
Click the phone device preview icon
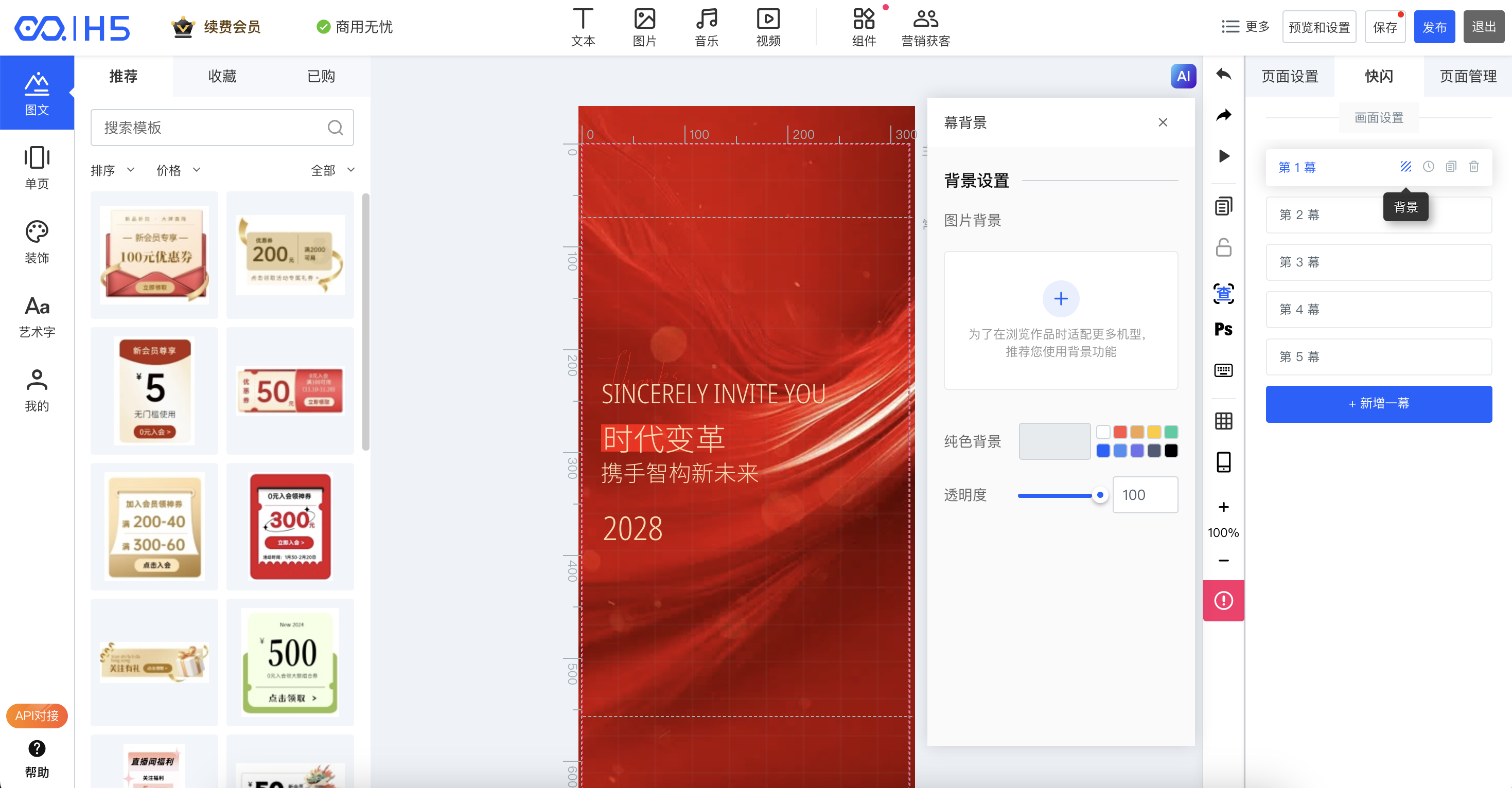(1223, 462)
